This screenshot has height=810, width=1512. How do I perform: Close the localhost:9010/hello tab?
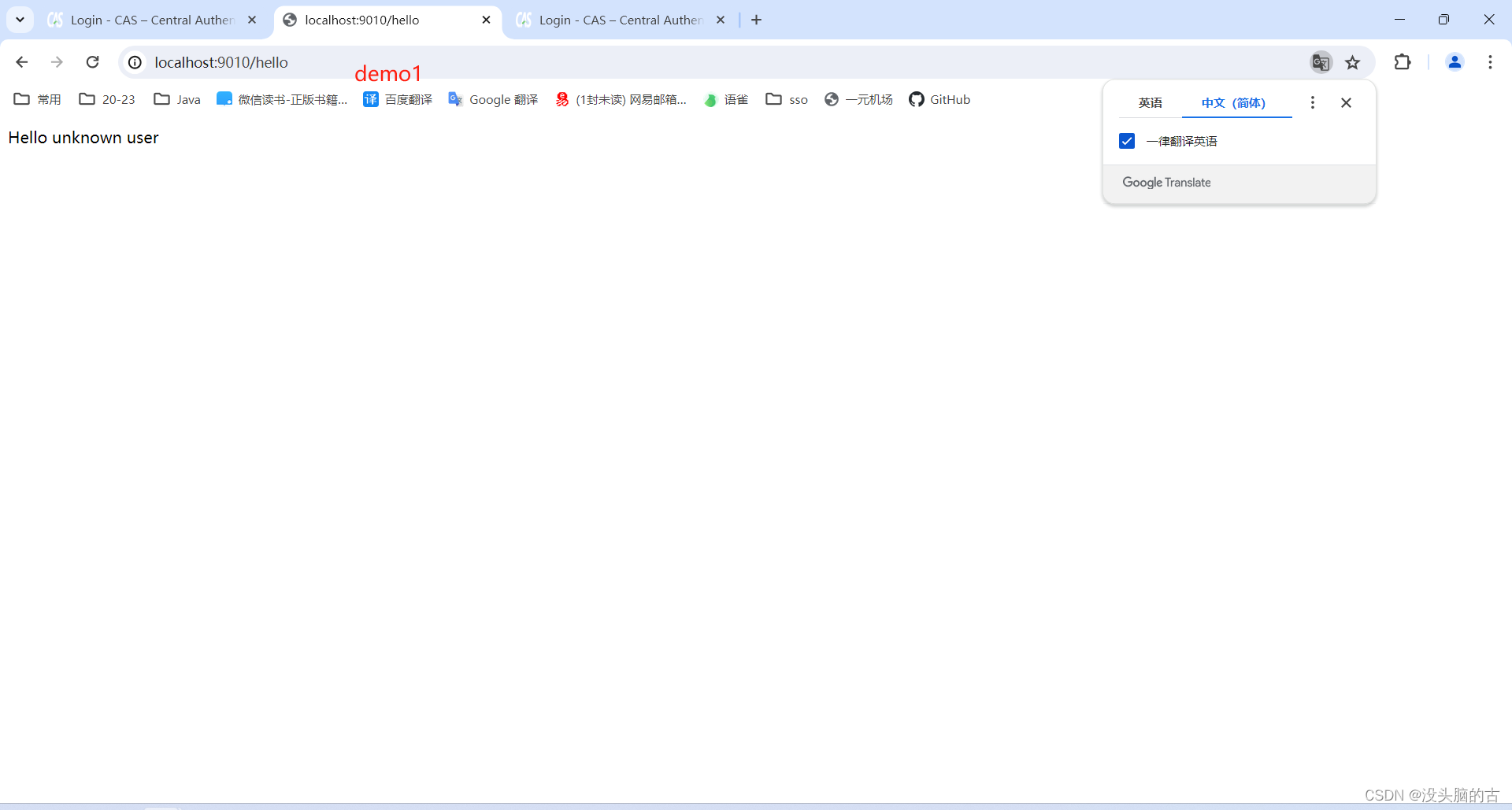486,20
